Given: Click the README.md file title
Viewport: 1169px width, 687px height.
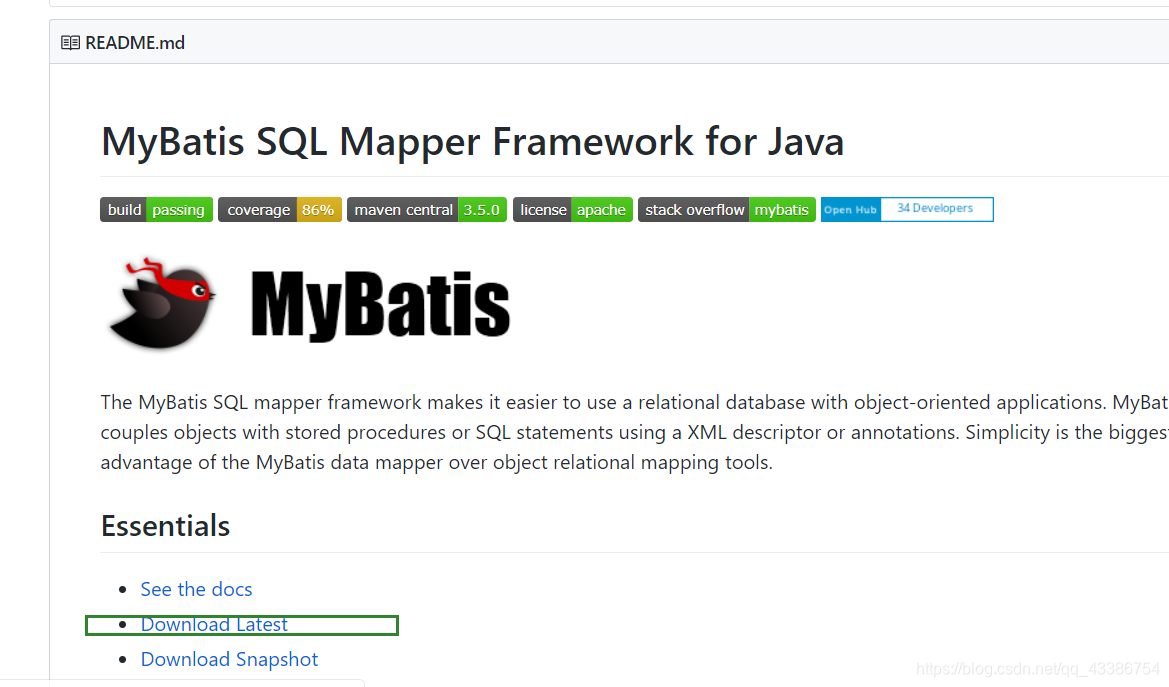Looking at the screenshot, I should tap(135, 43).
